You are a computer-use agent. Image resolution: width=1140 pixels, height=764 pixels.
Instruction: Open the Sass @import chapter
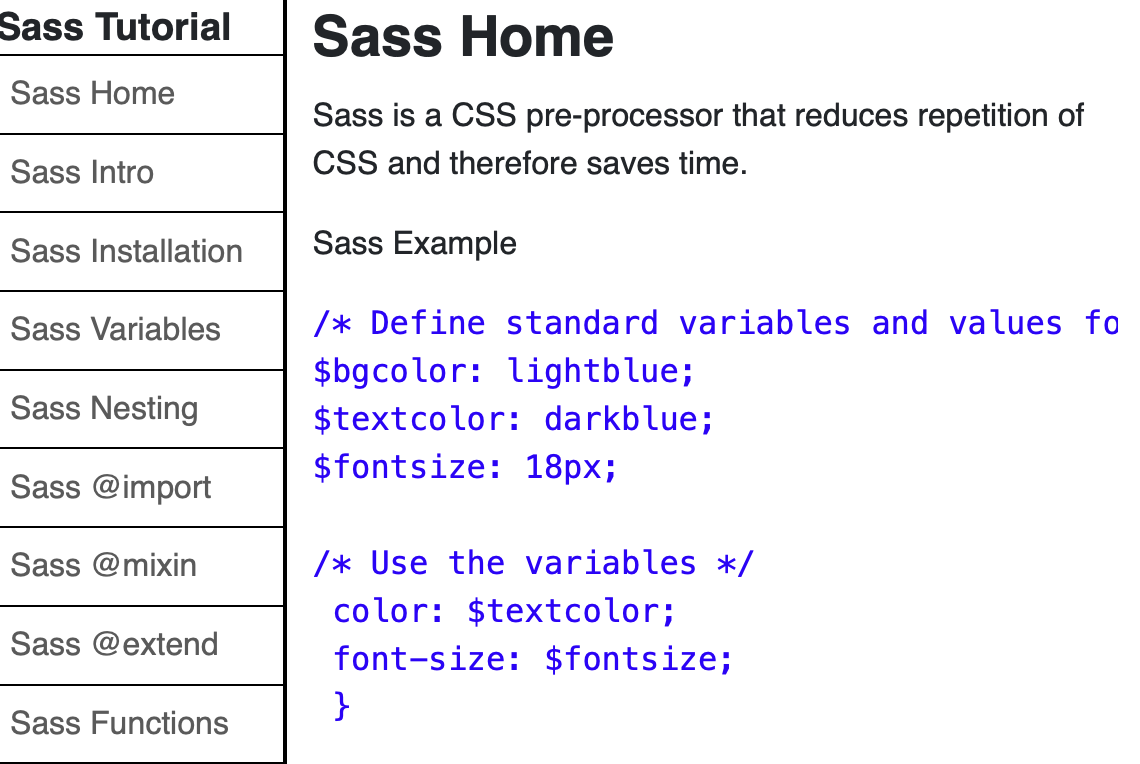[111, 488]
